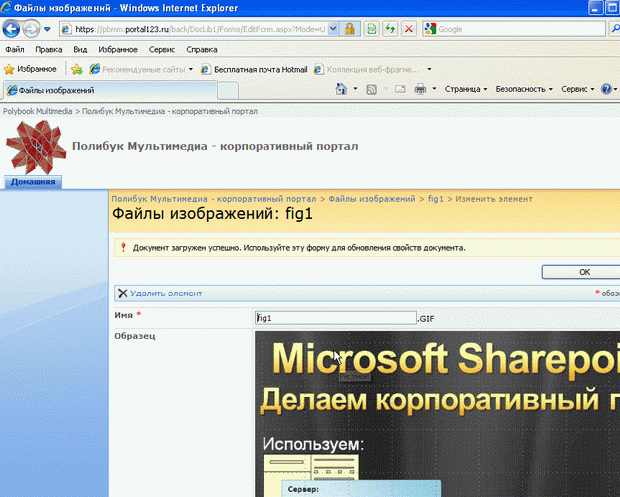Click the Polybook Multimedia portal logo
This screenshot has height=497, width=620.
coord(35,147)
